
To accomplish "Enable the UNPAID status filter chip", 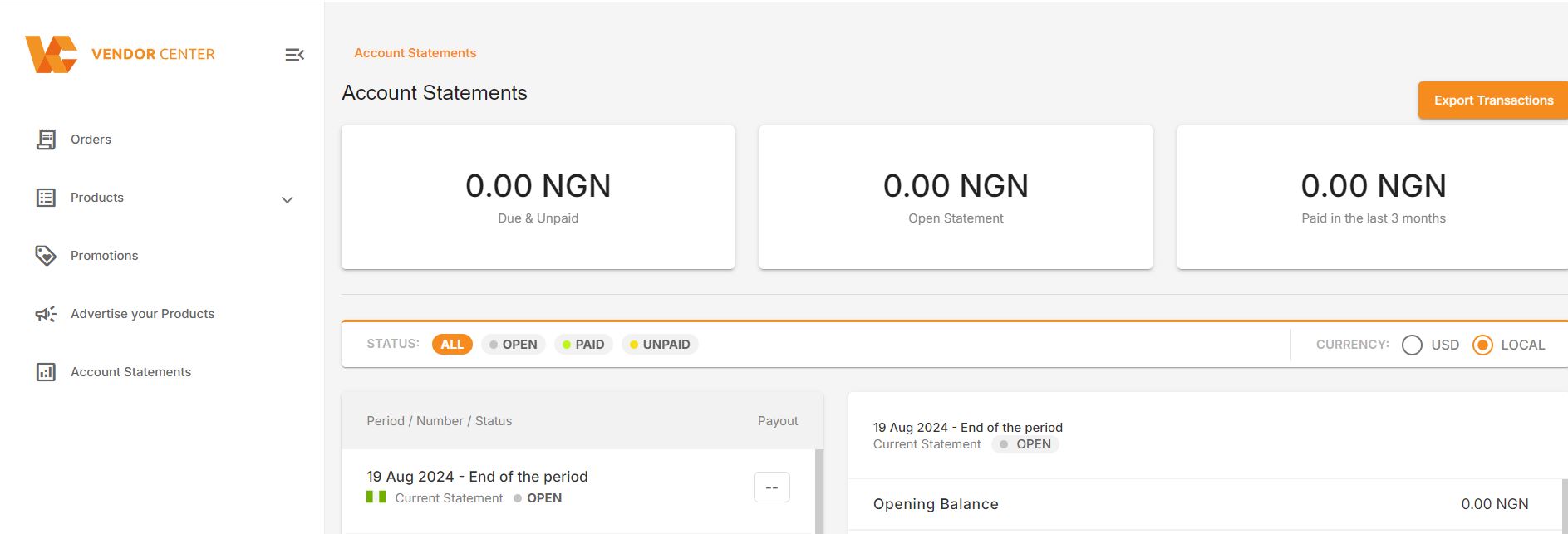I will pyautogui.click(x=660, y=344).
